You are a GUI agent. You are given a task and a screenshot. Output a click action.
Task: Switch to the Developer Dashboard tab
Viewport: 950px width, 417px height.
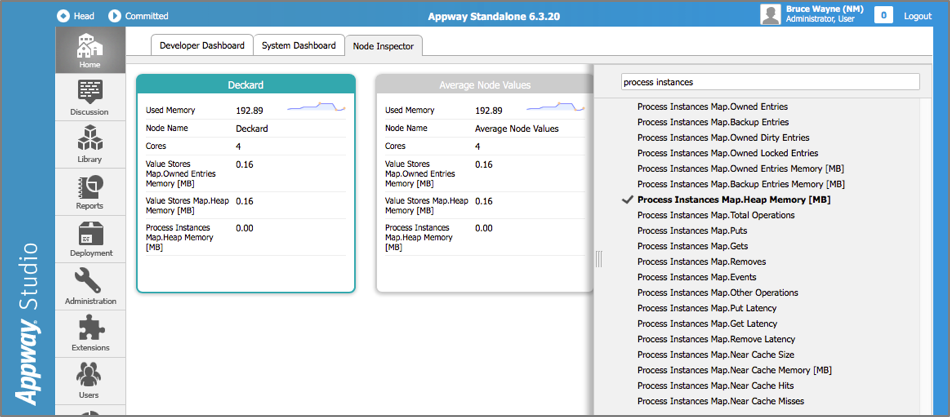[x=202, y=45]
